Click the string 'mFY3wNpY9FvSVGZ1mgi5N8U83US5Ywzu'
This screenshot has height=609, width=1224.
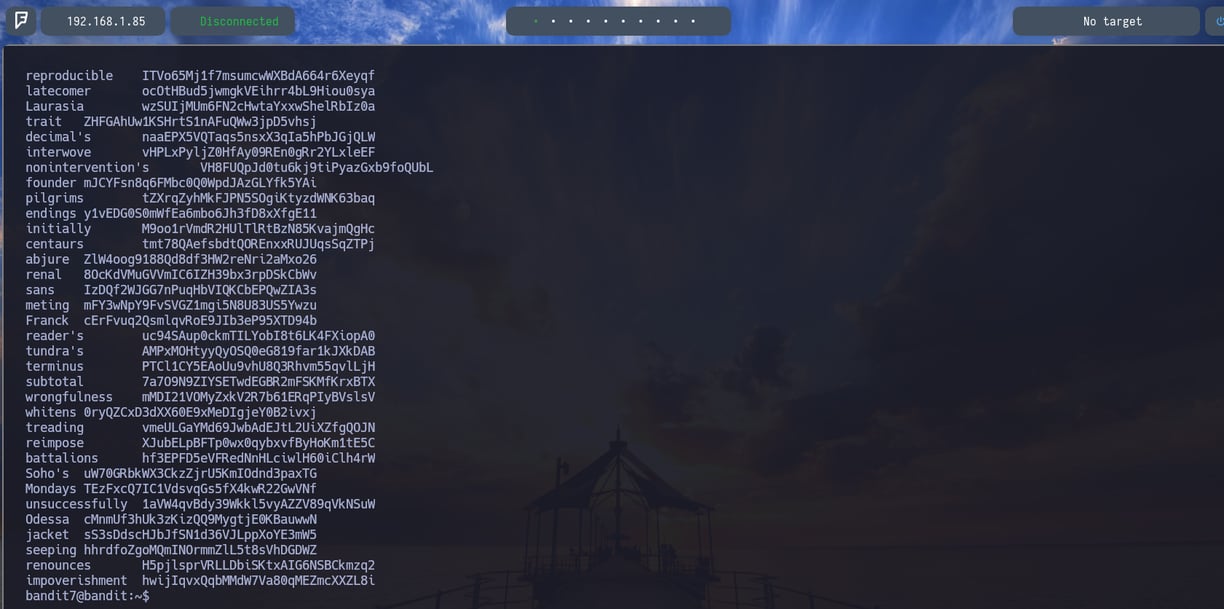200,306
